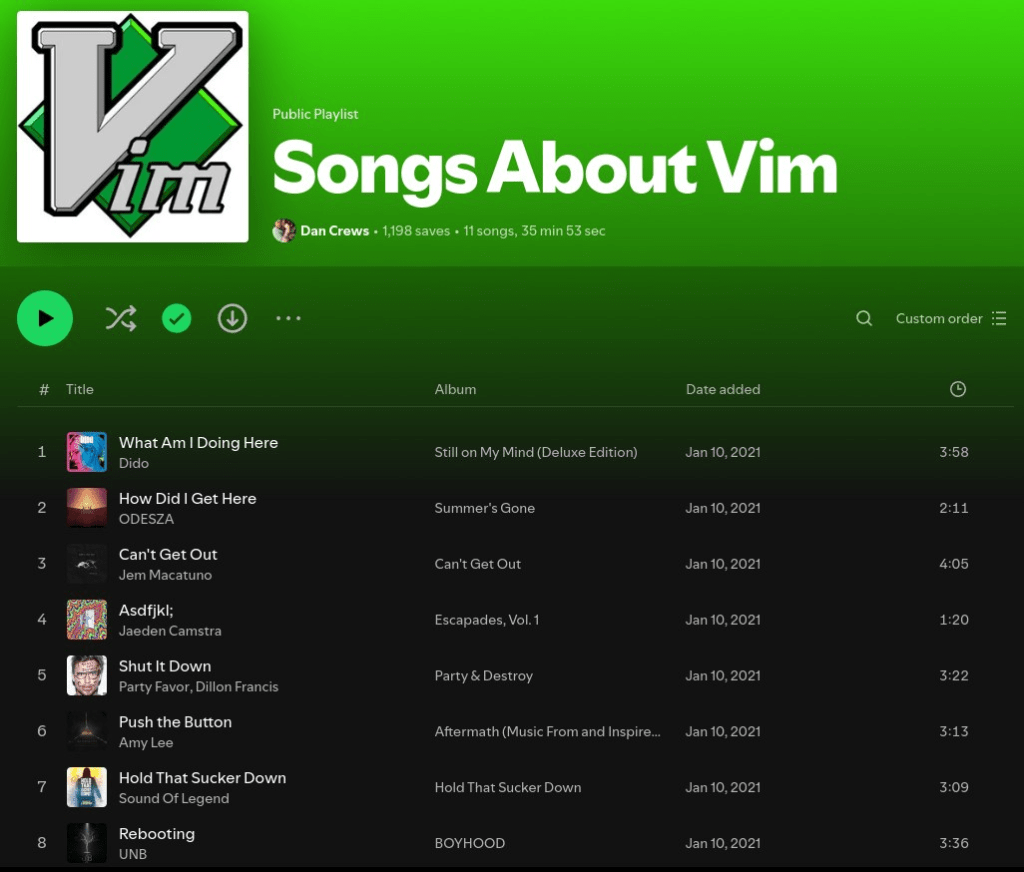
Task: Toggle shuffle mode for the playlist
Action: [x=121, y=319]
